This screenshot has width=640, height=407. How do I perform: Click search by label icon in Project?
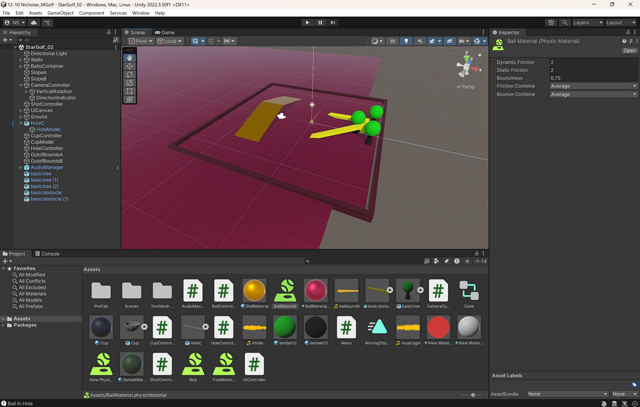[447, 261]
